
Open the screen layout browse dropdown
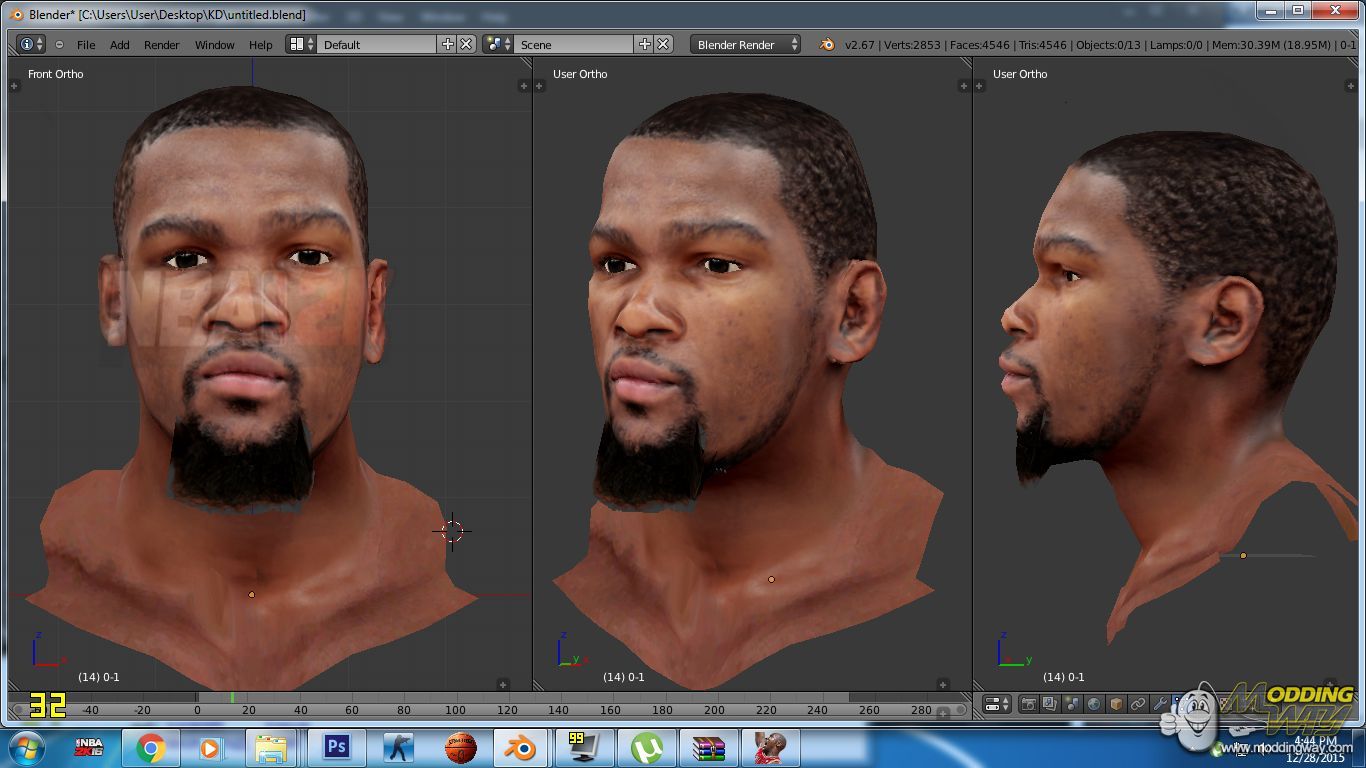tap(301, 44)
